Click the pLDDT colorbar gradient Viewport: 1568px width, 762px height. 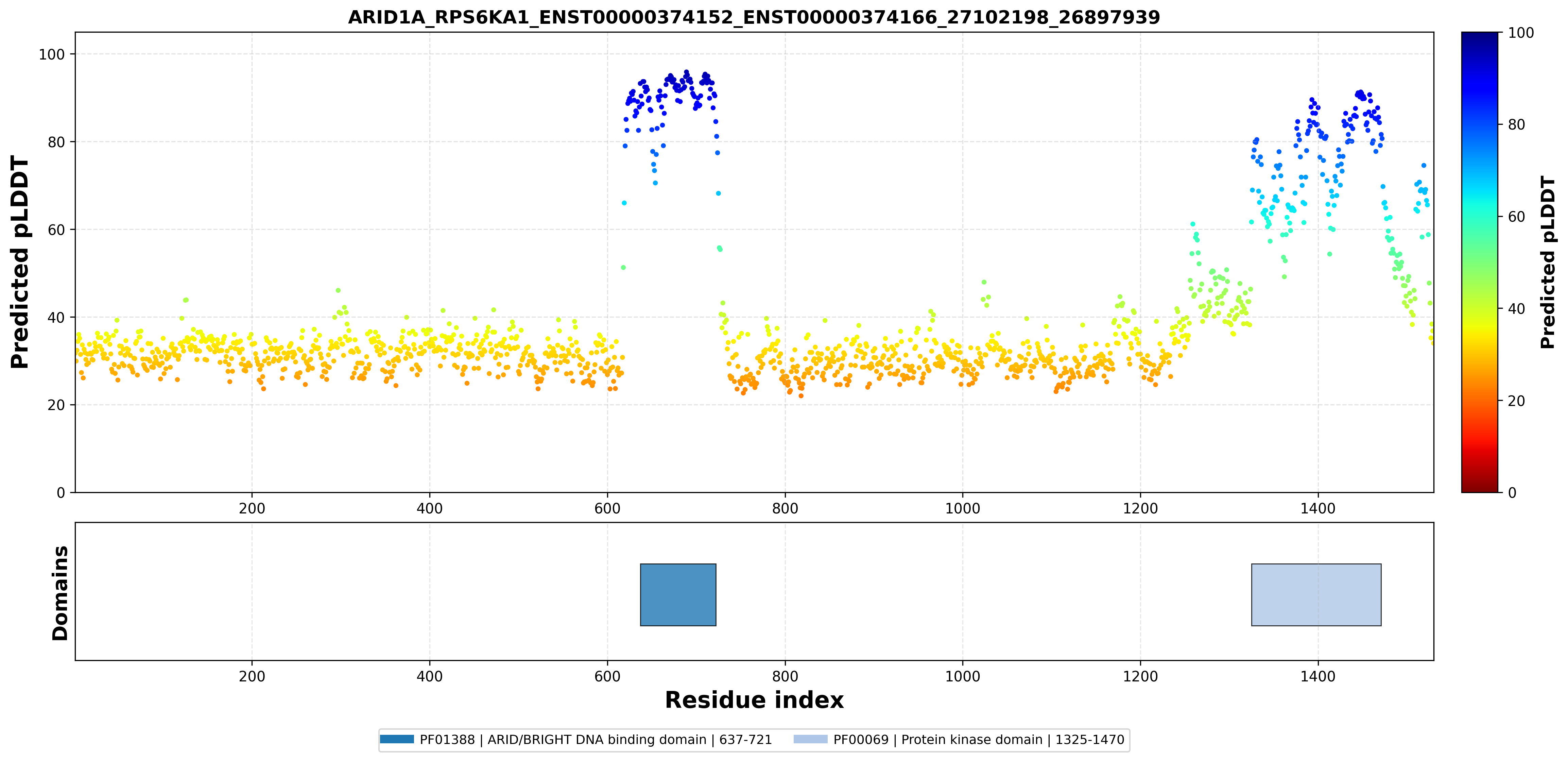click(x=1480, y=262)
